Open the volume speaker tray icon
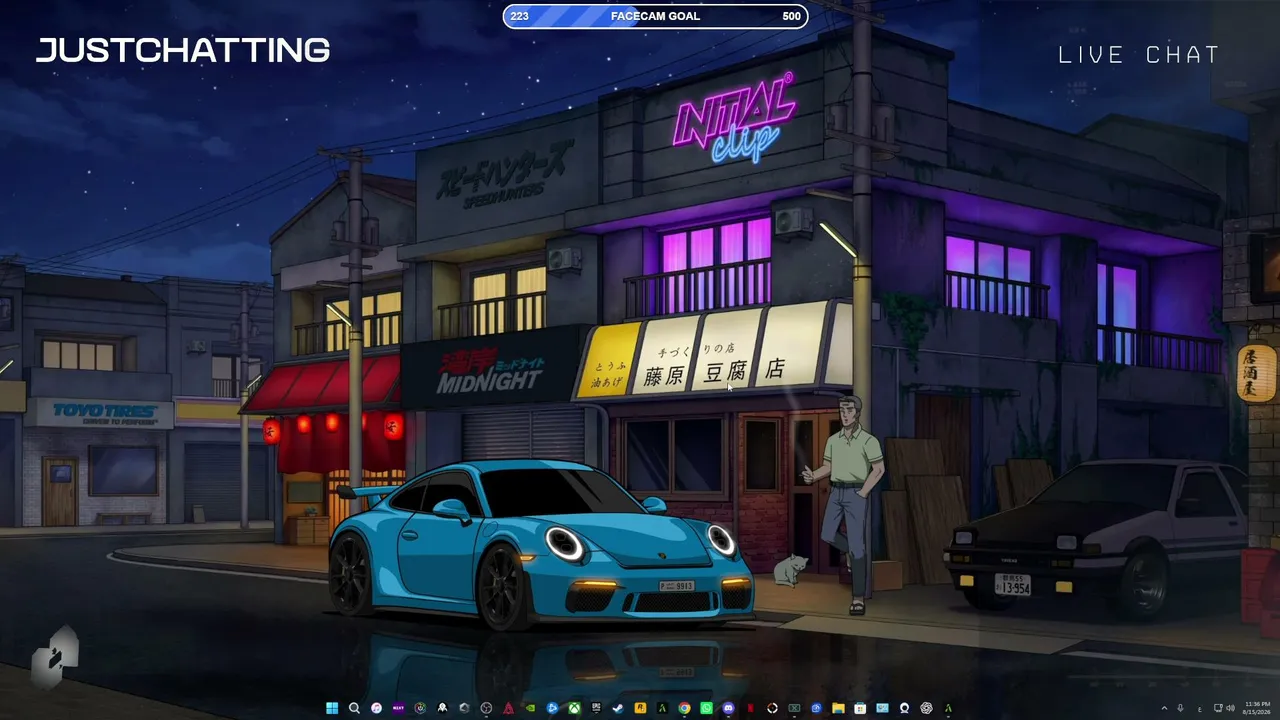1280x720 pixels. pos(1230,708)
